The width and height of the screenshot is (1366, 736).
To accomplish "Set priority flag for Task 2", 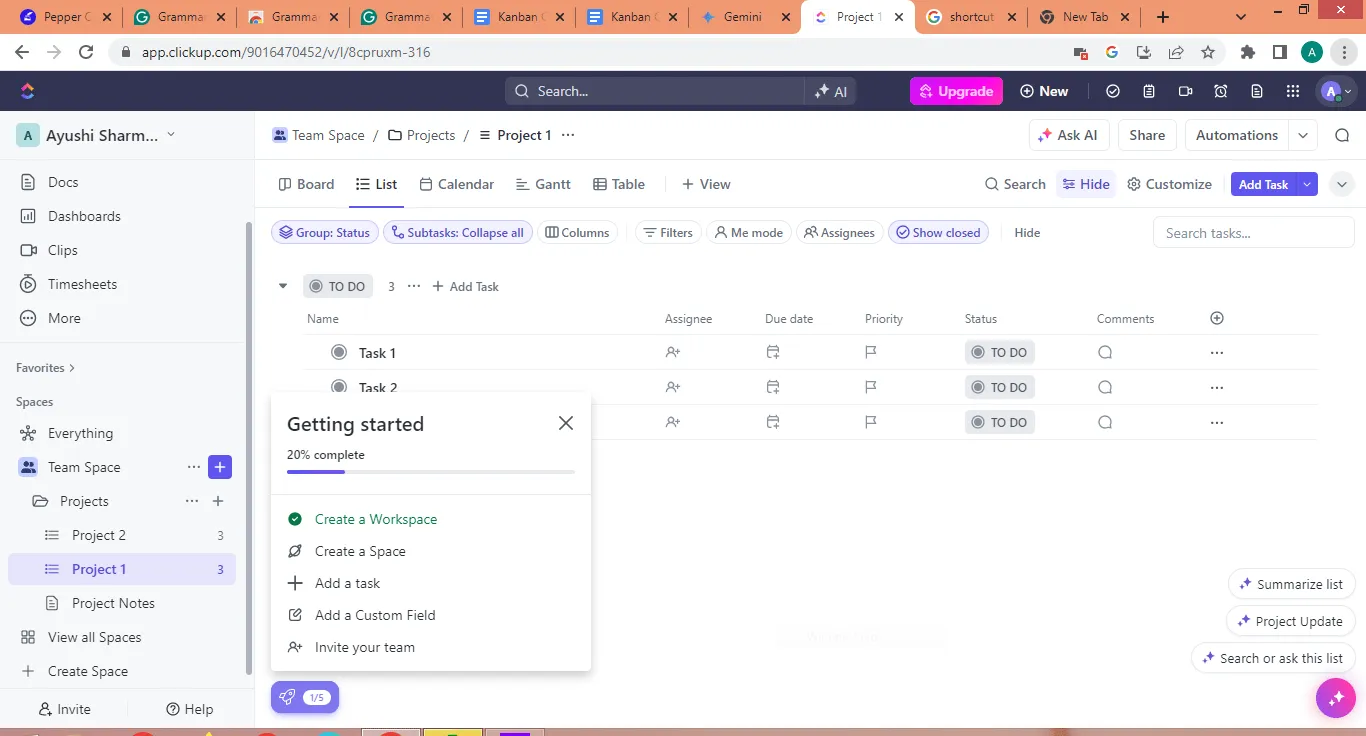I will pos(871,387).
